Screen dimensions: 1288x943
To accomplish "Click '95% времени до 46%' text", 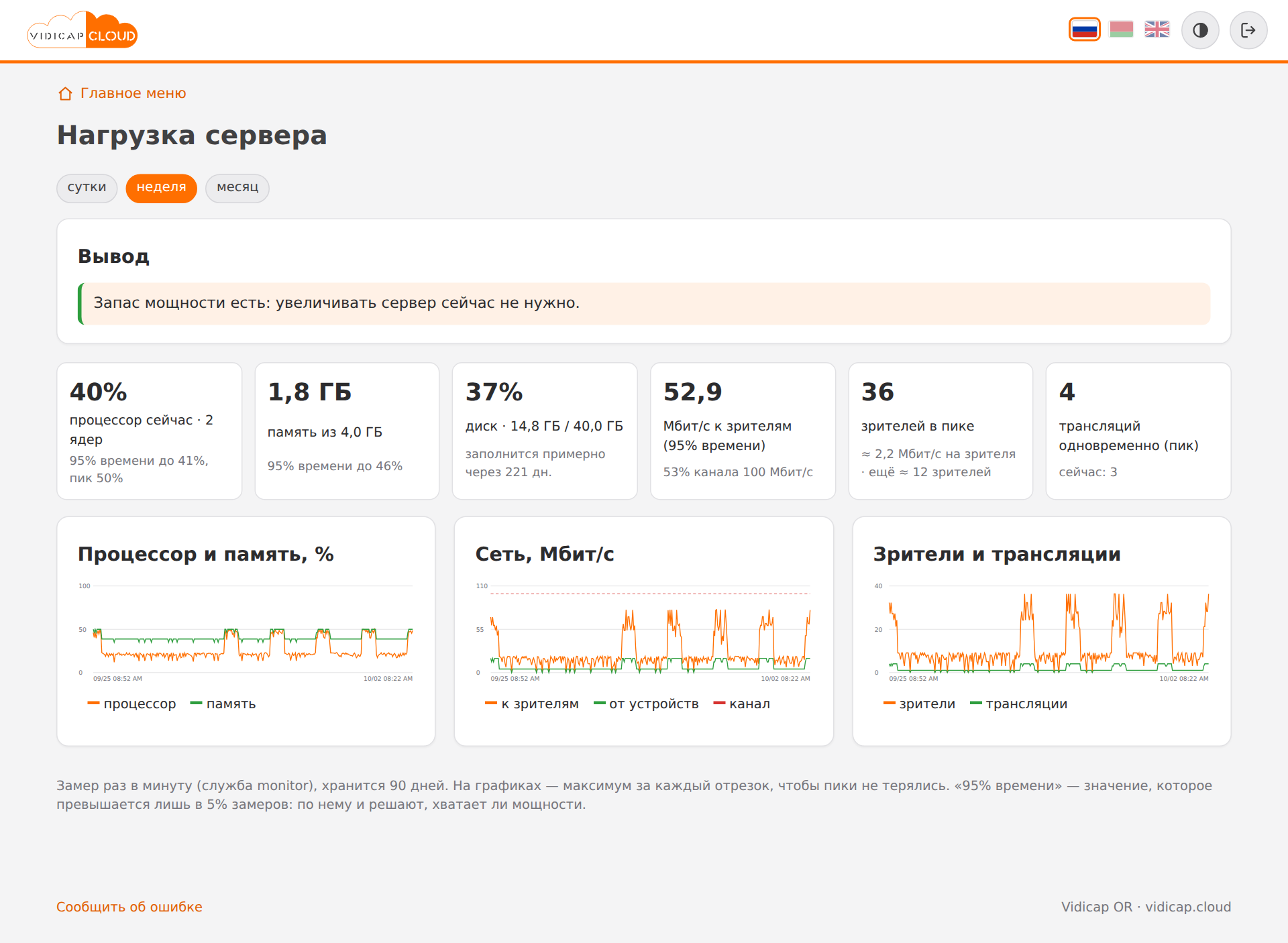I will pos(335,466).
